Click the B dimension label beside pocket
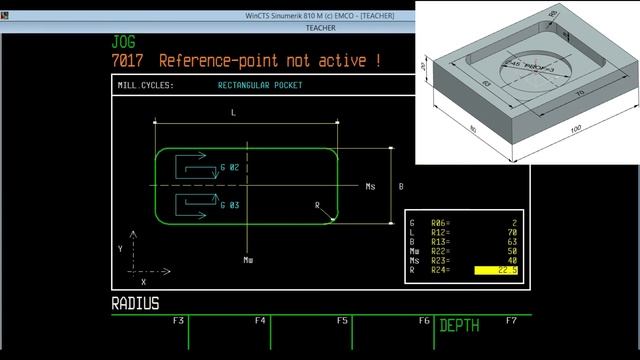This screenshot has width=640, height=360. tap(401, 187)
